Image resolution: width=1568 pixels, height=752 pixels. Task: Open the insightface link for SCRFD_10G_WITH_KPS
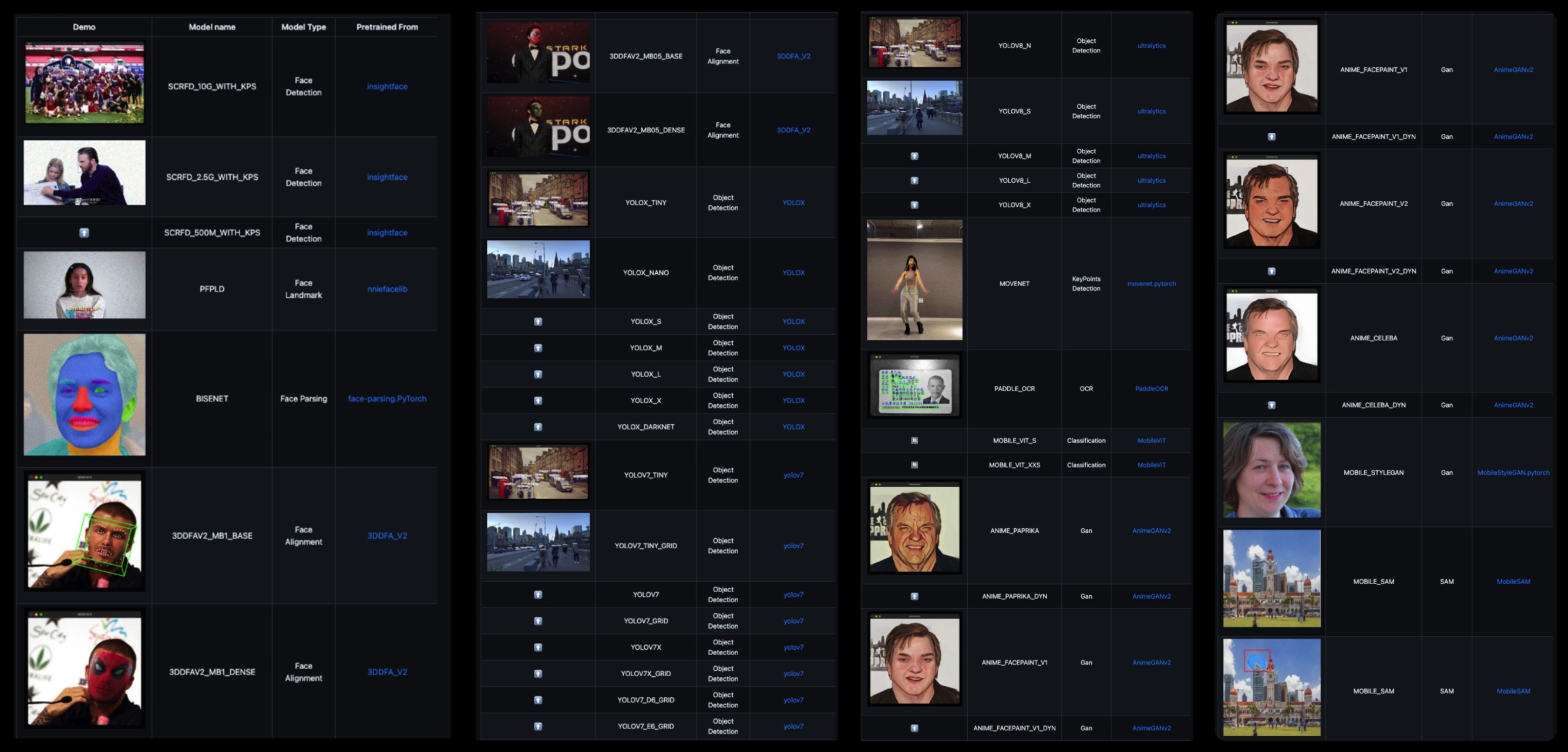[x=387, y=86]
